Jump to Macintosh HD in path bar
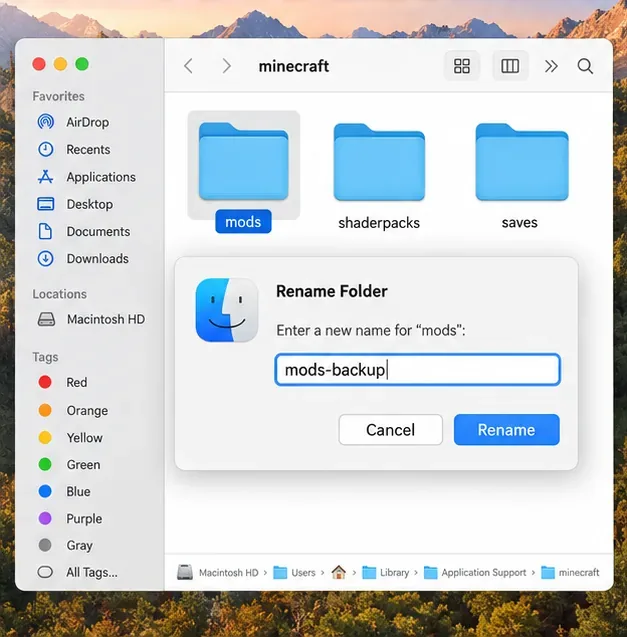The width and height of the screenshot is (627, 637). [x=218, y=572]
